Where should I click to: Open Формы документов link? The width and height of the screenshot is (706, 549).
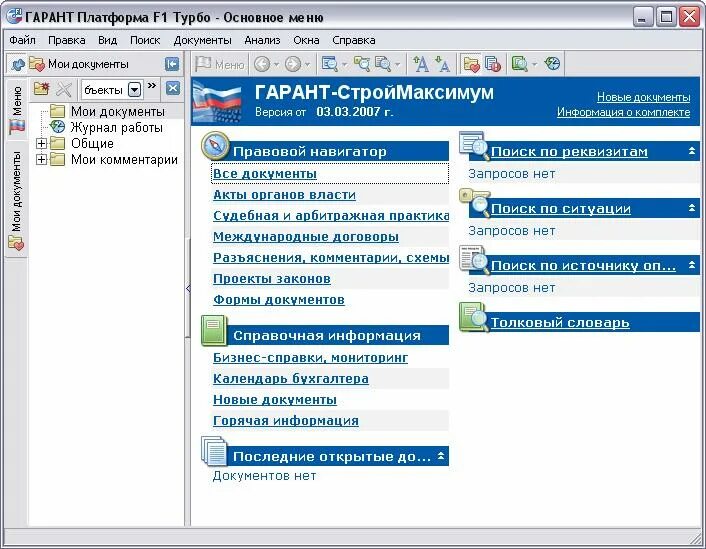pos(279,299)
